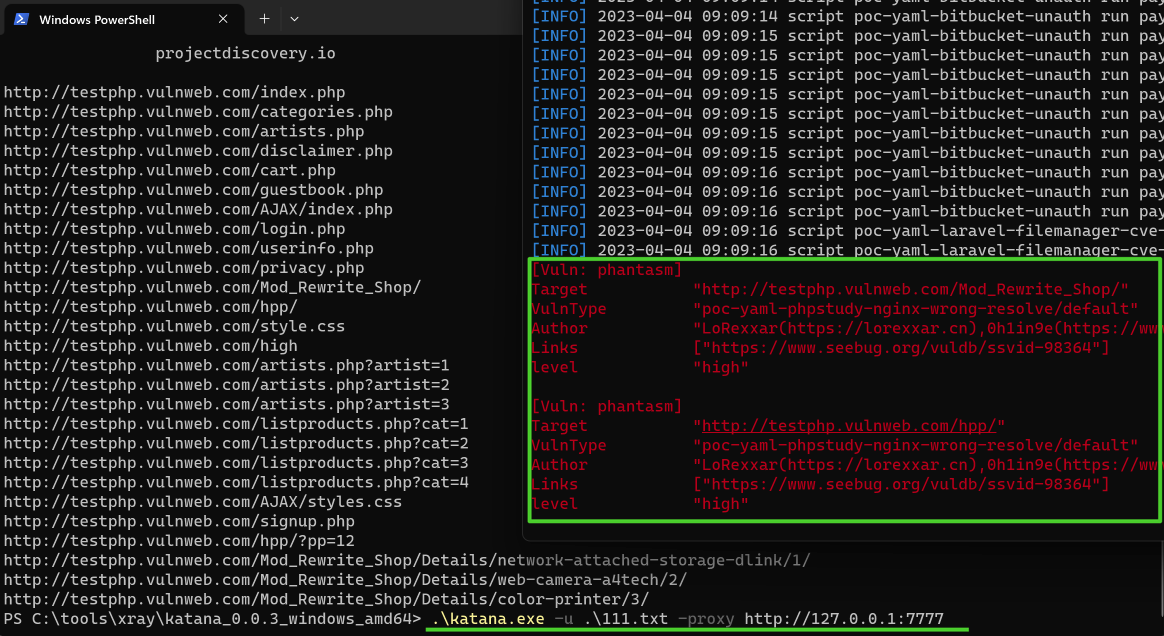Click the PS C:\tools\xray prompt path
The image size is (1164, 636).
point(212,619)
